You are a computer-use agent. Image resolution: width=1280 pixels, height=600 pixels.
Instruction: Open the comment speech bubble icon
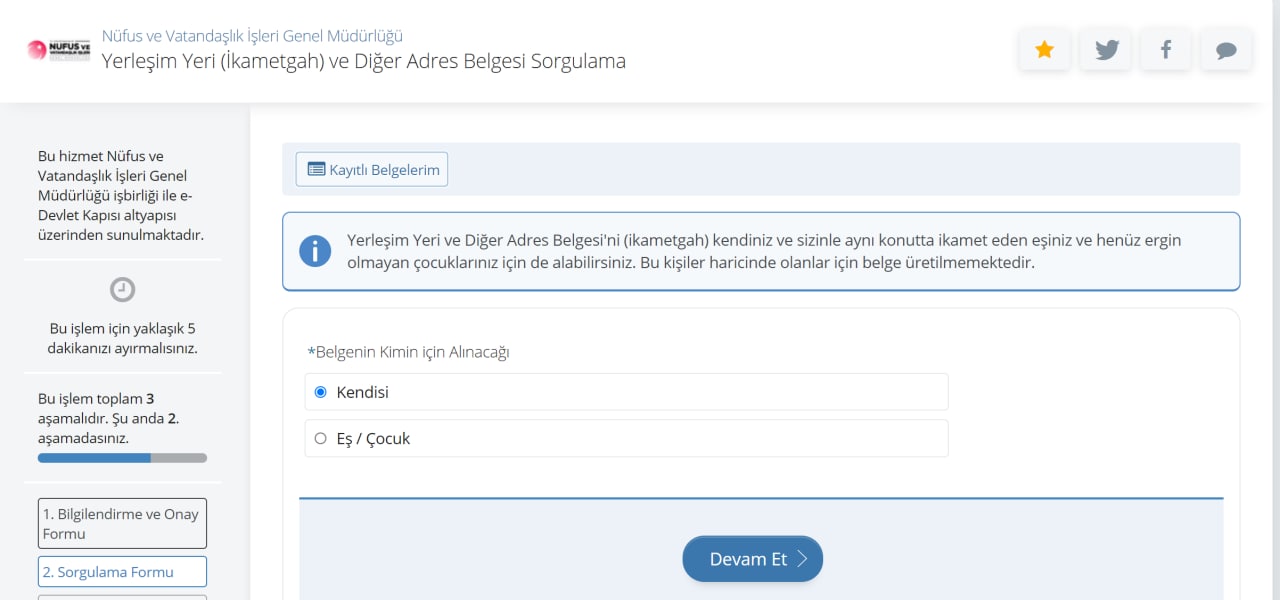pos(1226,50)
